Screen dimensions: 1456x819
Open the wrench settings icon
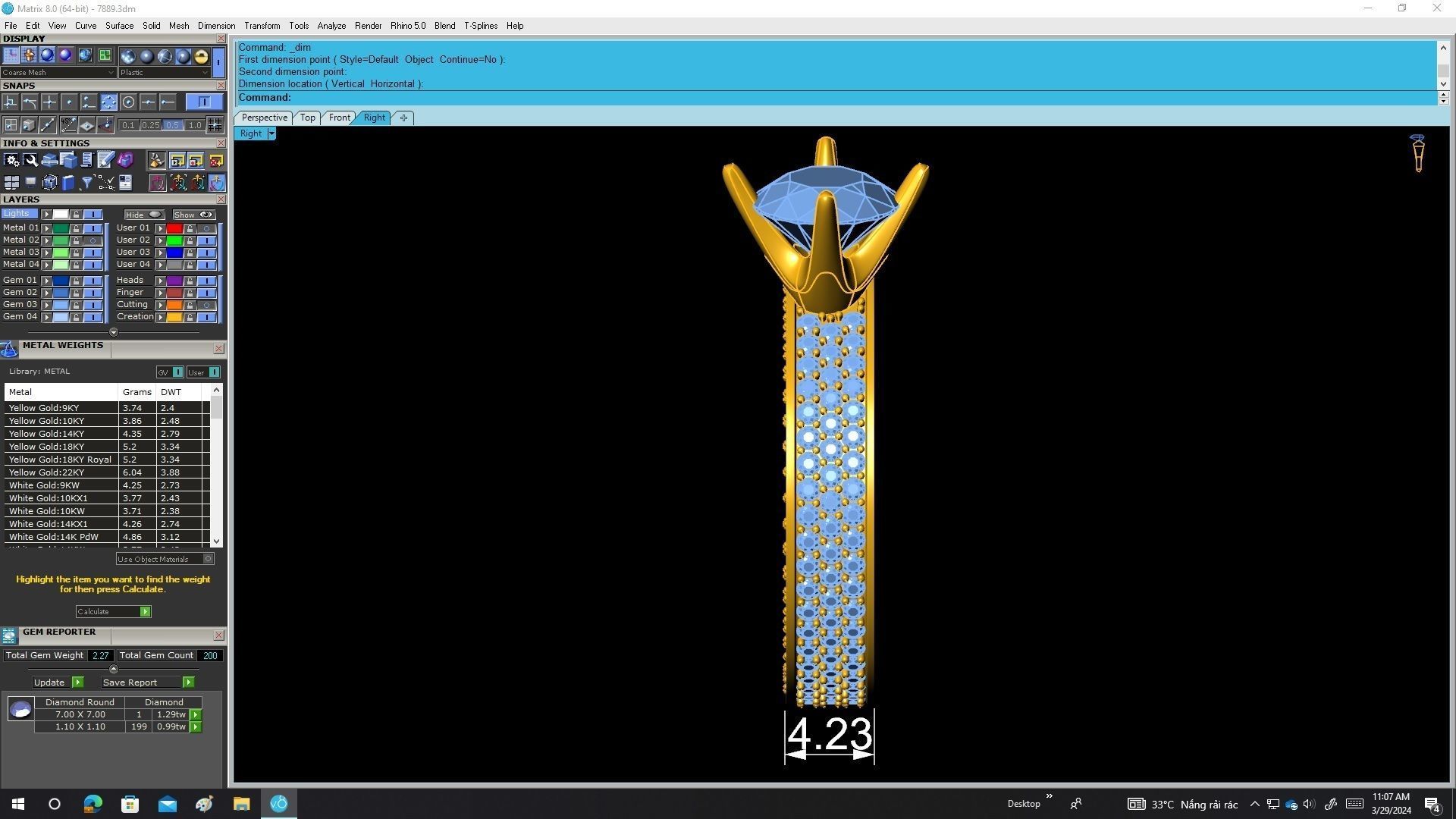[x=30, y=160]
